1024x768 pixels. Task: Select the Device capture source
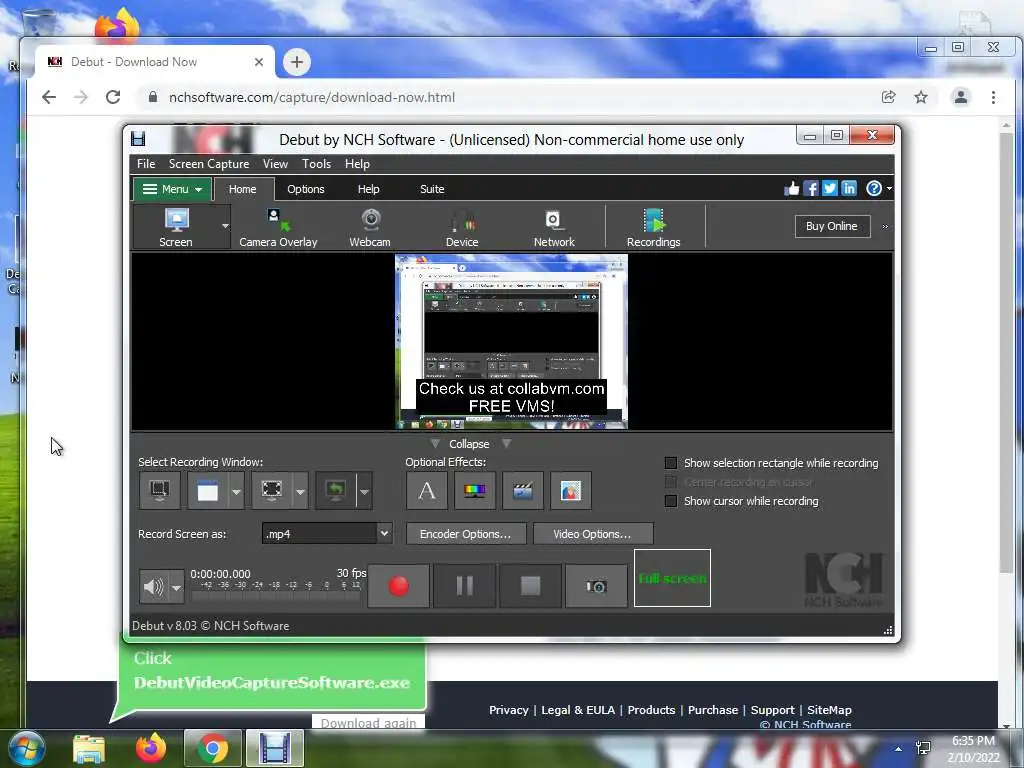point(462,227)
